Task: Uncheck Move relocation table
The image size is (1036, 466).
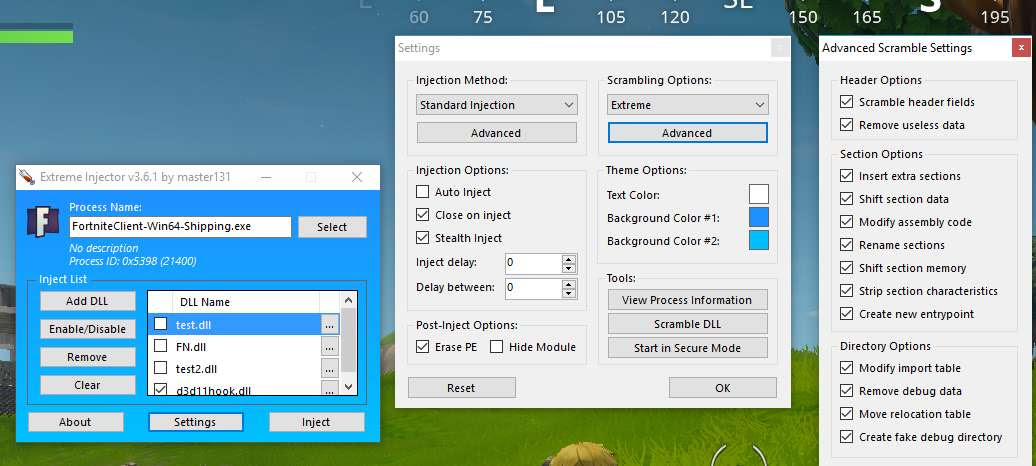Action: pyautogui.click(x=846, y=414)
